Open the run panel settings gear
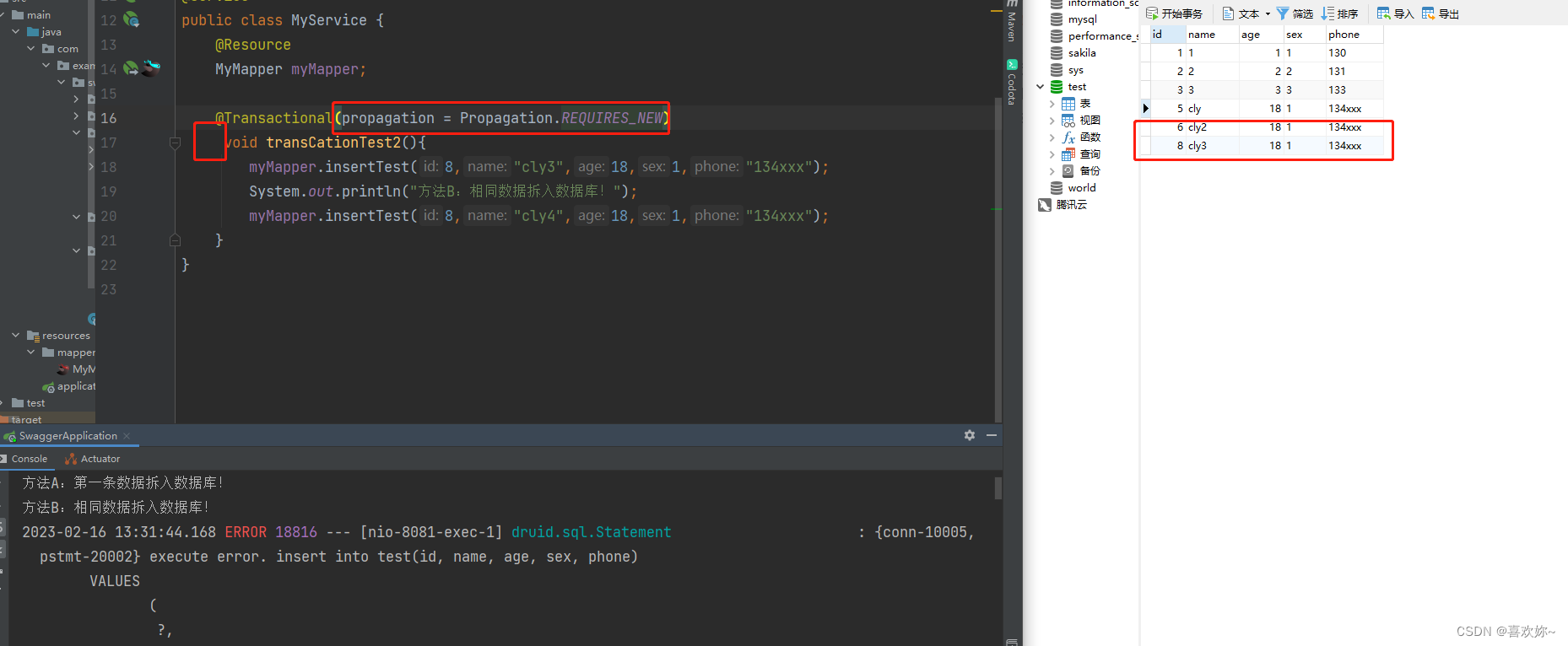The width and height of the screenshot is (1568, 646). coord(970,435)
